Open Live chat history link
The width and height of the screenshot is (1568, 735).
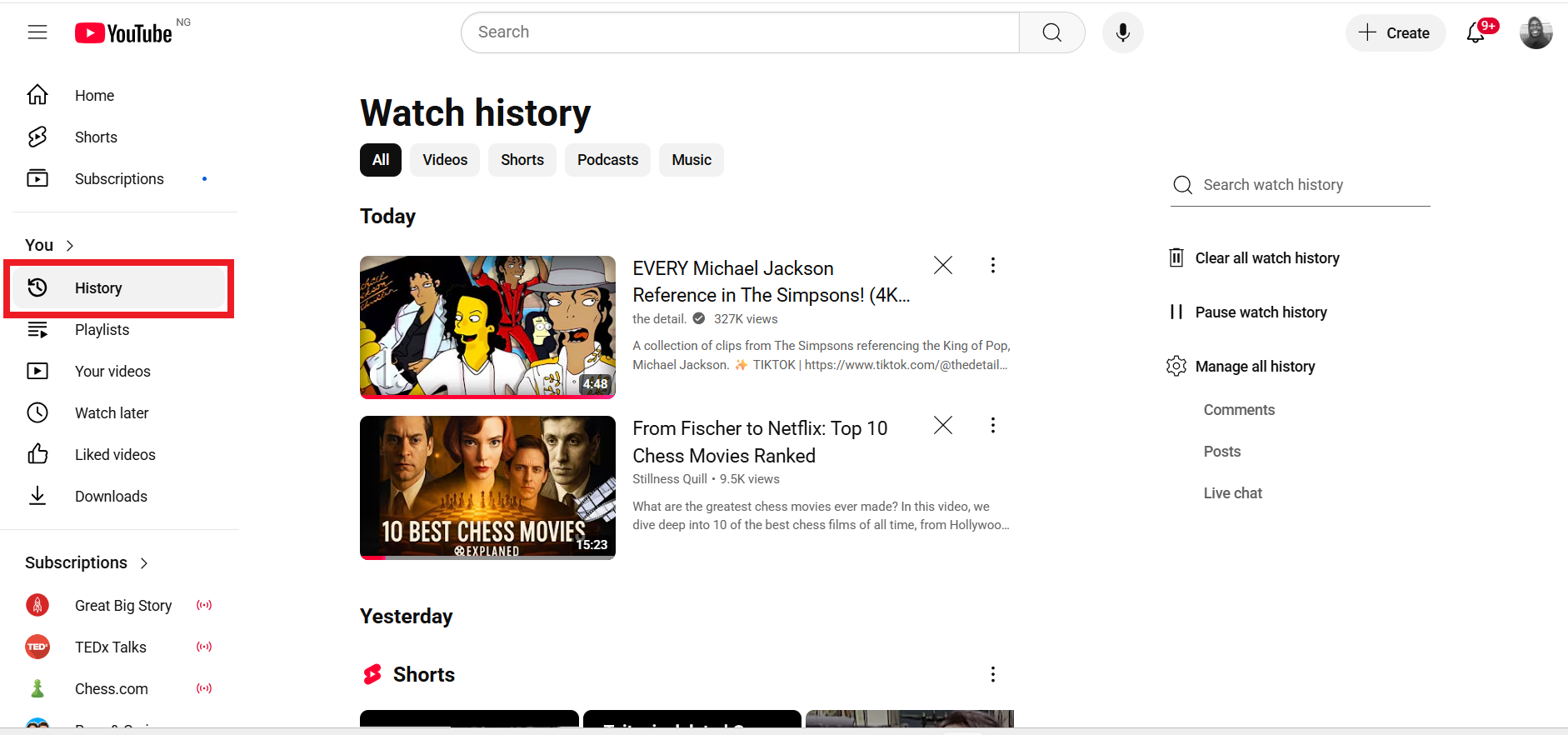point(1233,493)
